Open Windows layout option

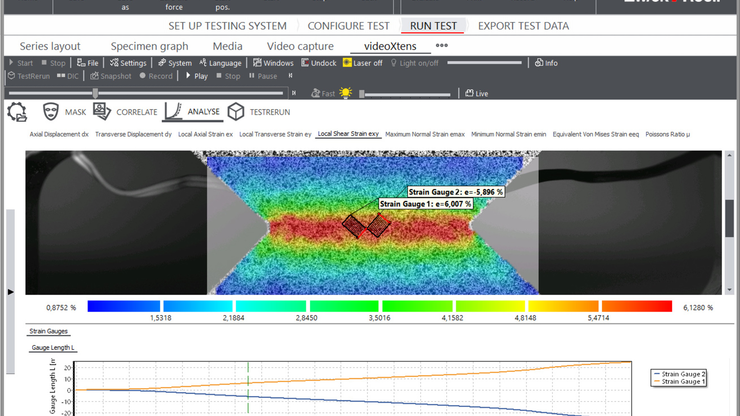click(x=272, y=63)
